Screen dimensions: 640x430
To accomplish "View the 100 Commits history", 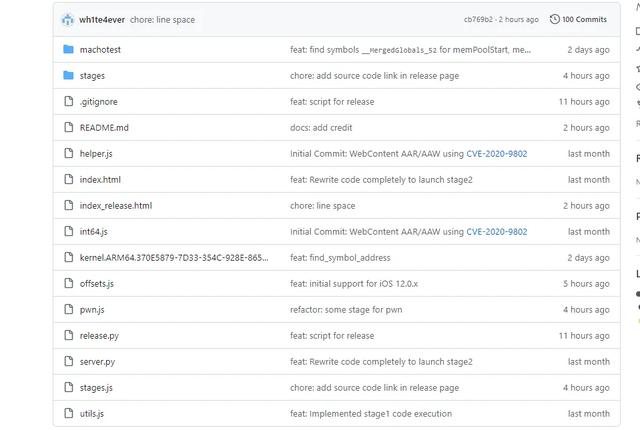I will pyautogui.click(x=584, y=19).
